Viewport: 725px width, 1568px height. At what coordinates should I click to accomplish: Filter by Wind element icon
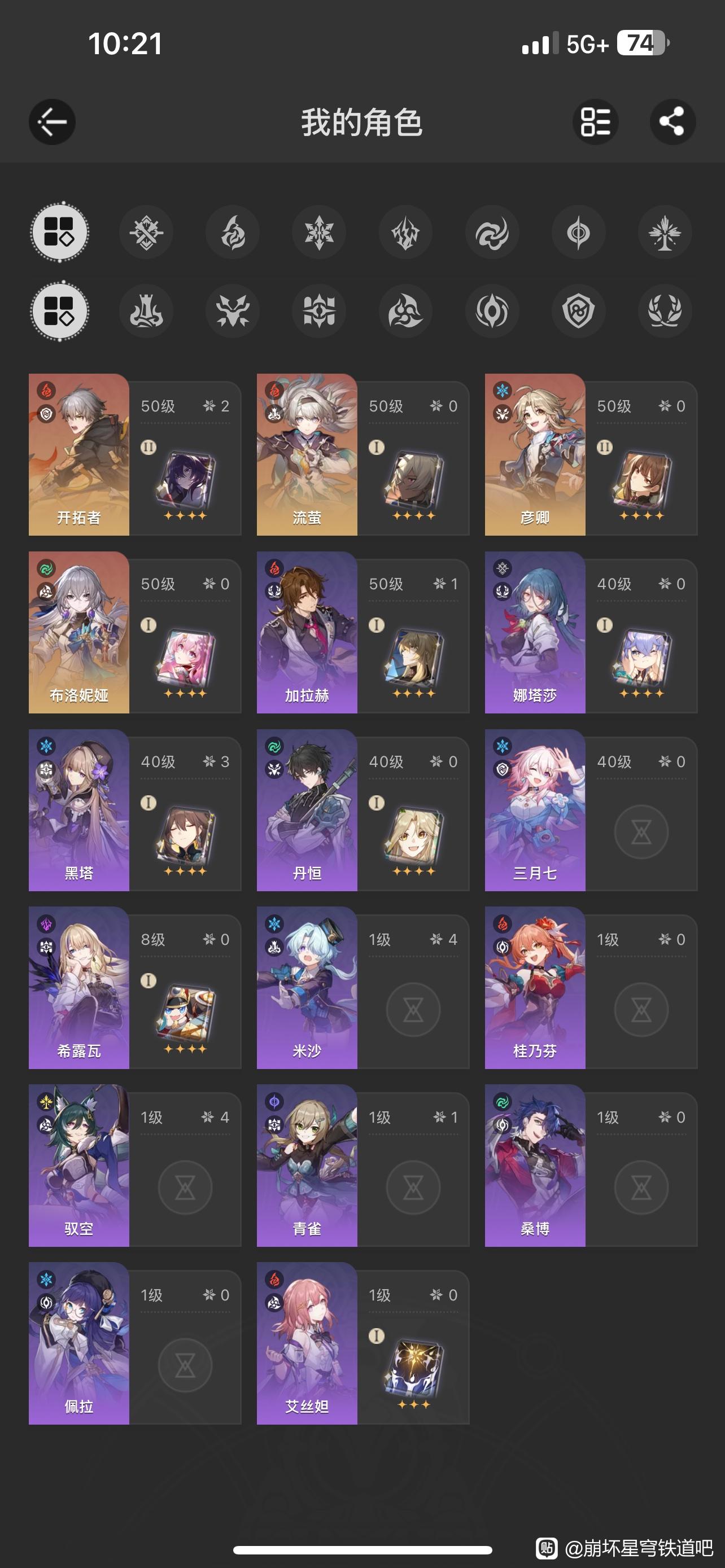(492, 233)
